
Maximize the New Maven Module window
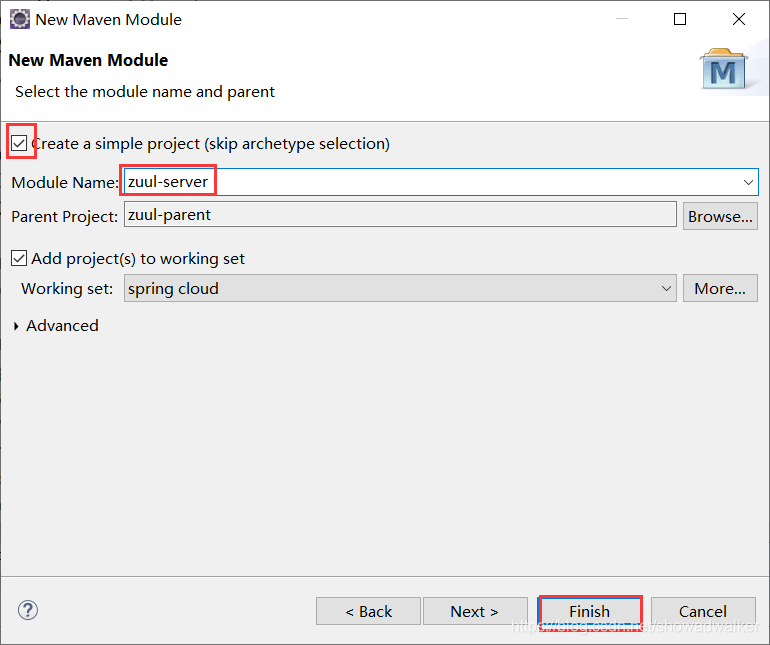coord(680,19)
